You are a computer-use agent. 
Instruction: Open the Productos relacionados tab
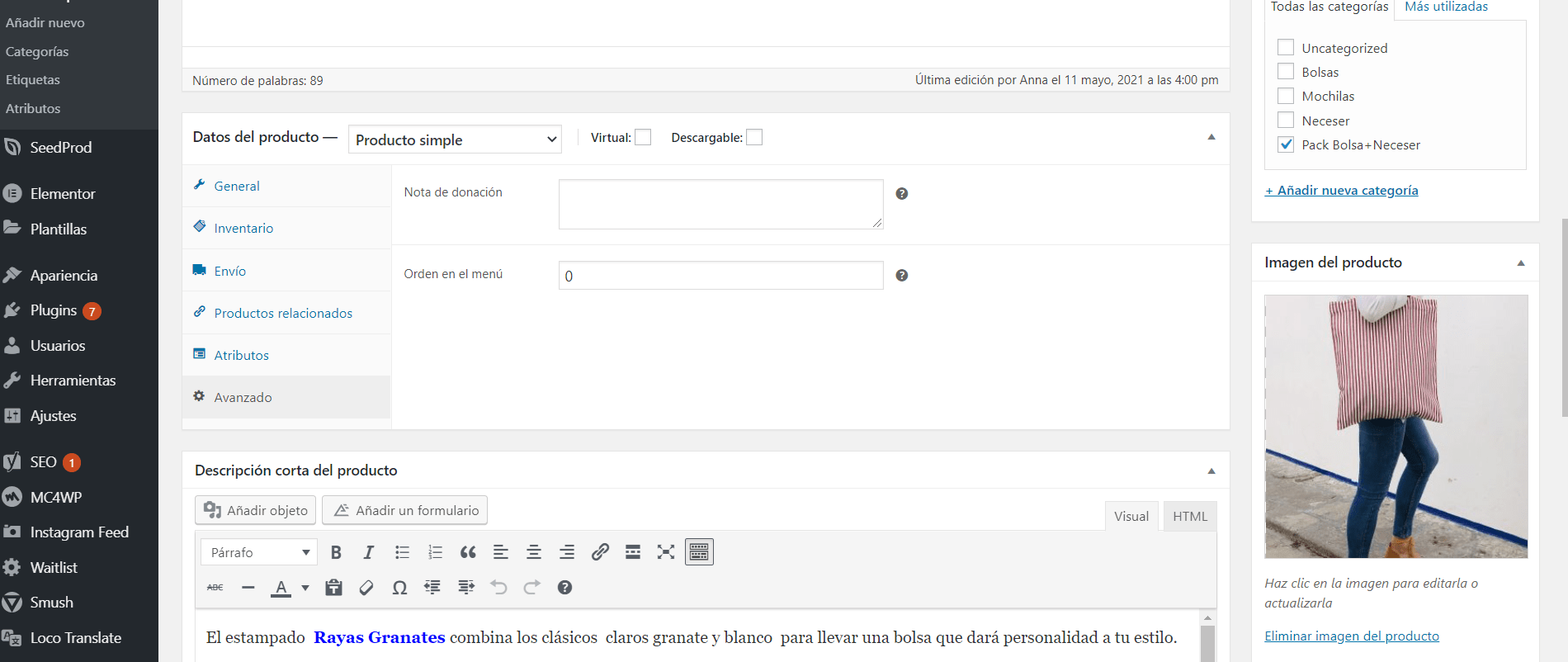(x=286, y=313)
